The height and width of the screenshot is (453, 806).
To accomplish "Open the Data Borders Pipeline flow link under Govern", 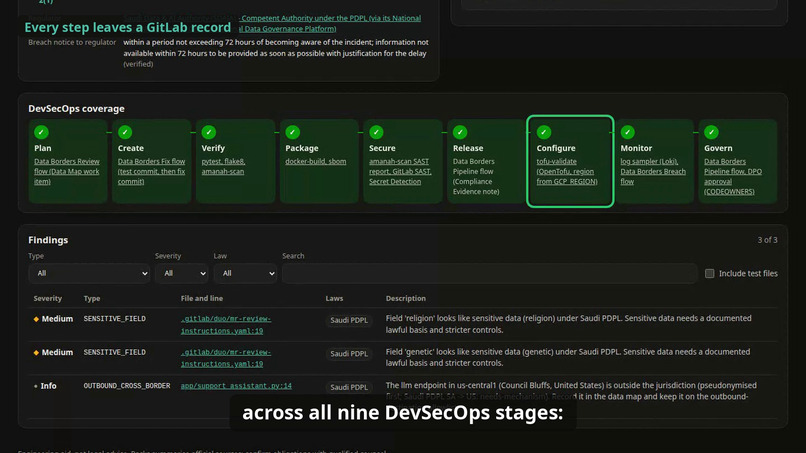I will 733,176.
